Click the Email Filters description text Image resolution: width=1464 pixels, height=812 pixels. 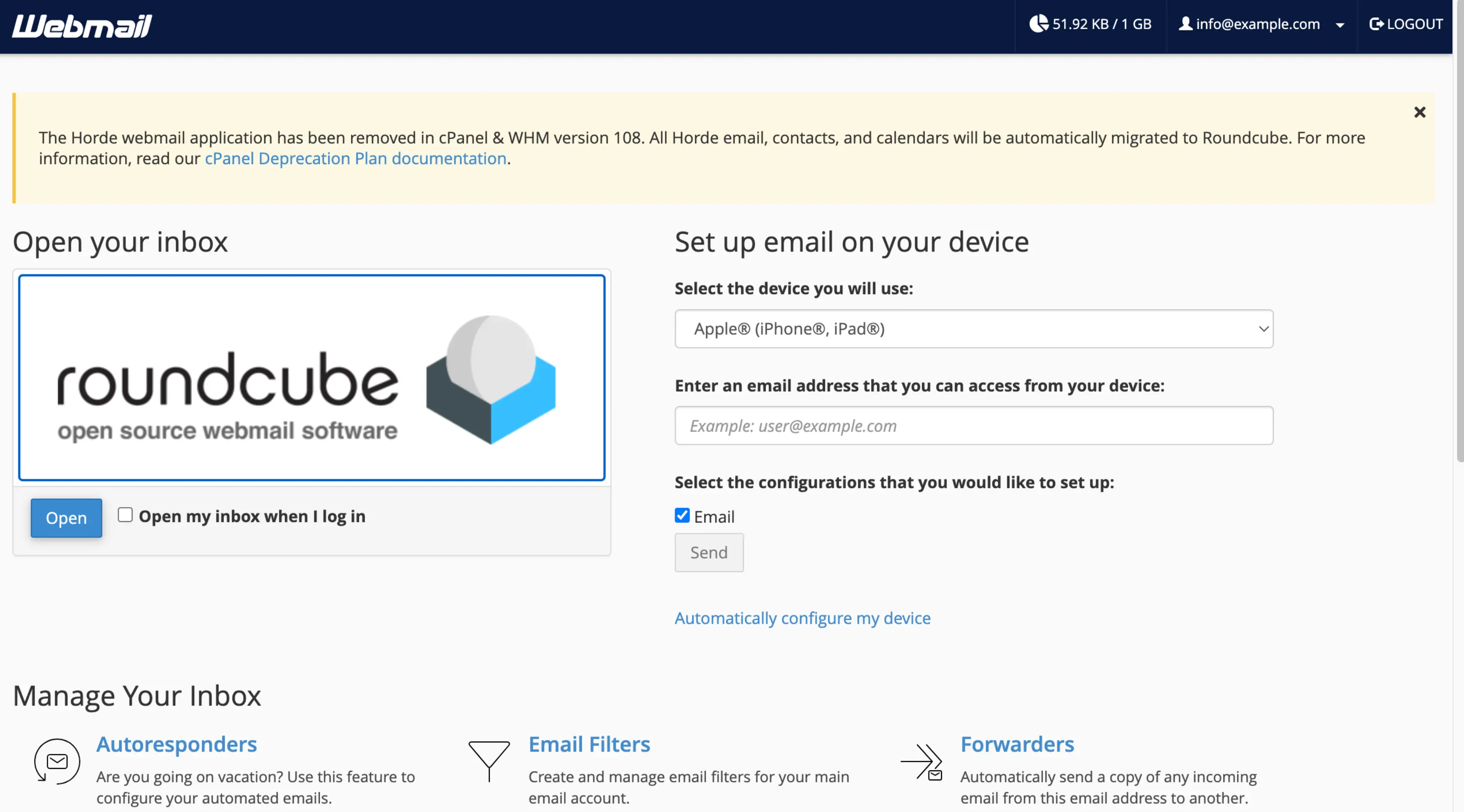point(689,788)
